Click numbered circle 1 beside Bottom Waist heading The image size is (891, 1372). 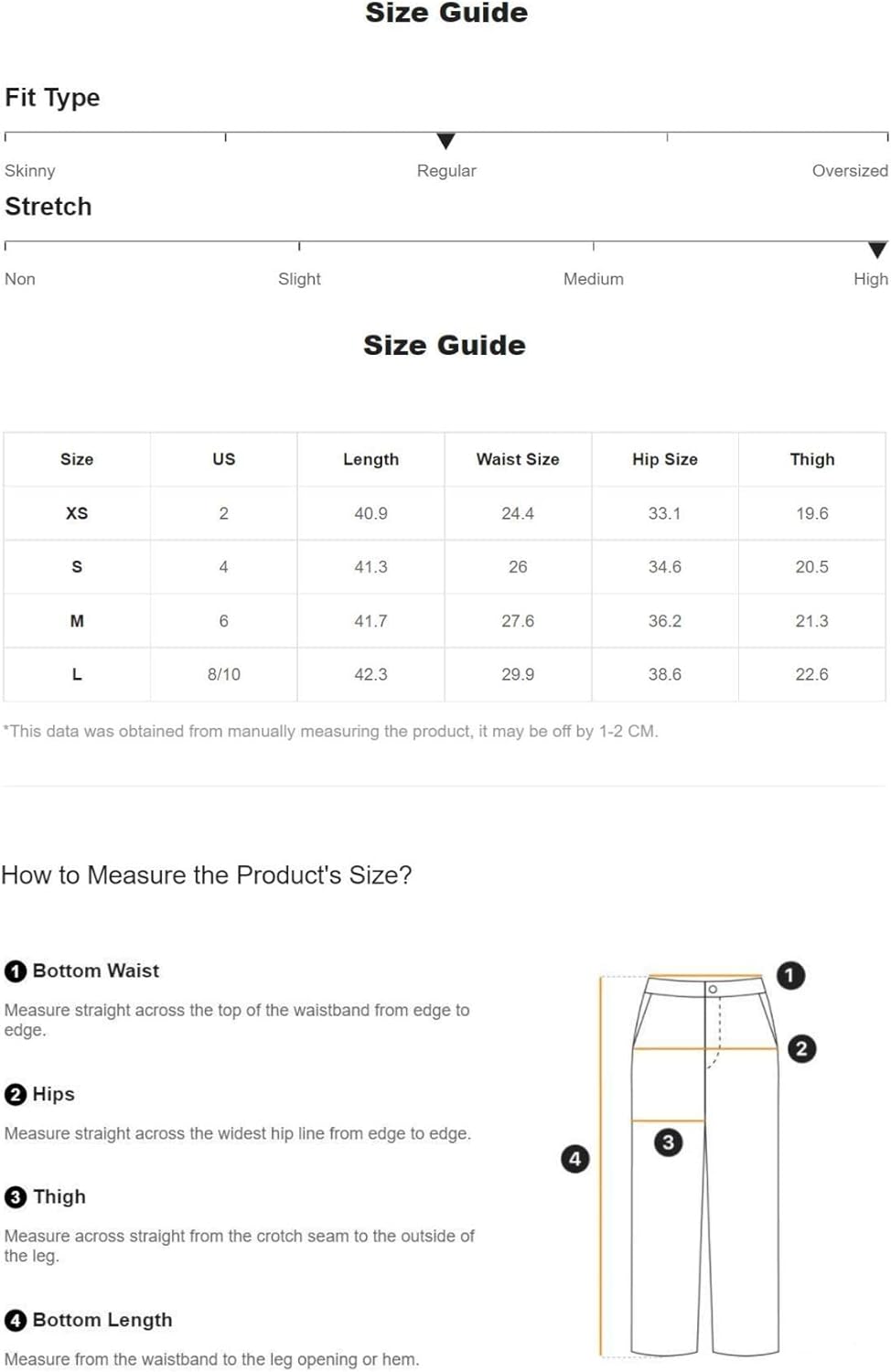16,970
